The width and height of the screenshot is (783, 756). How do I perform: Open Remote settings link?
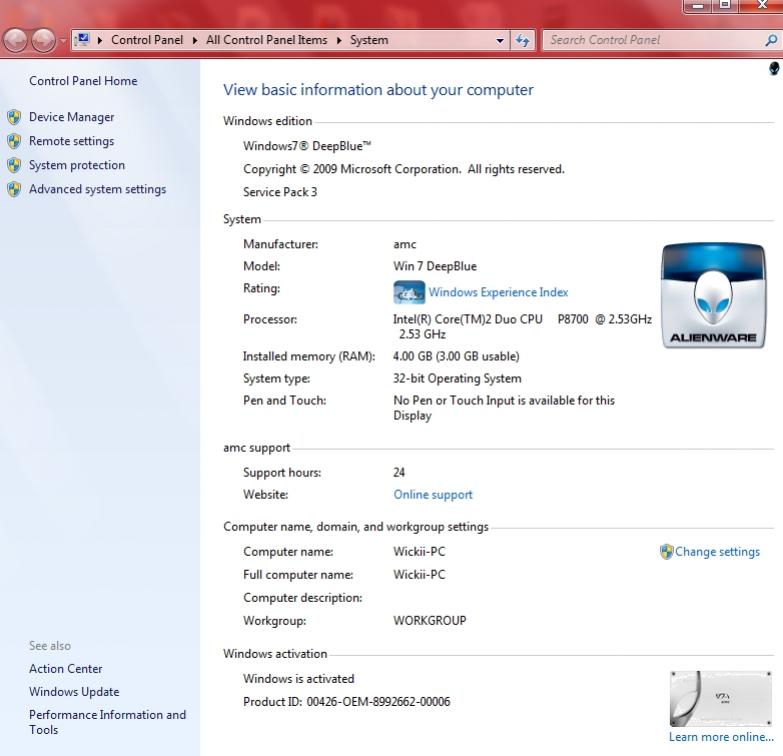coord(71,141)
